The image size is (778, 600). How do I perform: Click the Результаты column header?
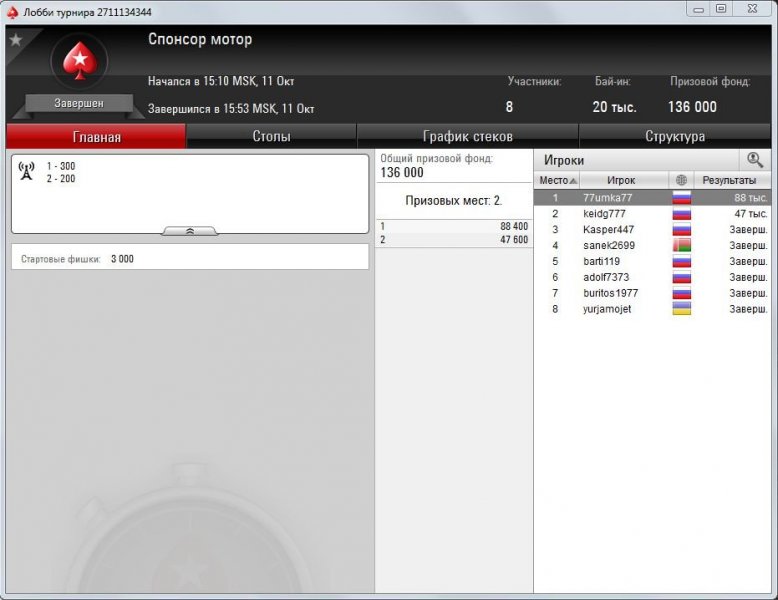point(729,180)
